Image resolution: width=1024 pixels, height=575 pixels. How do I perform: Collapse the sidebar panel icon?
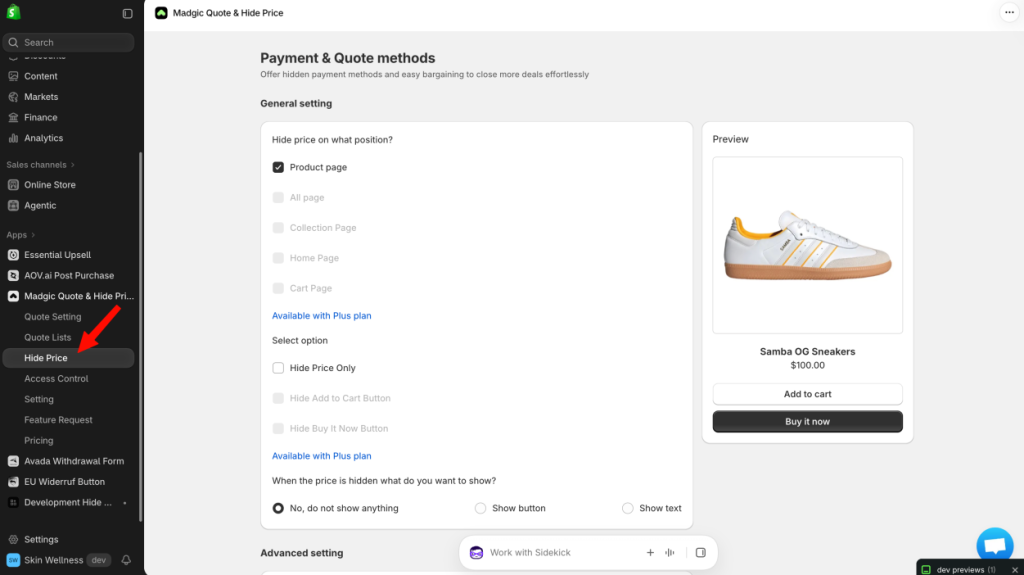(x=127, y=13)
